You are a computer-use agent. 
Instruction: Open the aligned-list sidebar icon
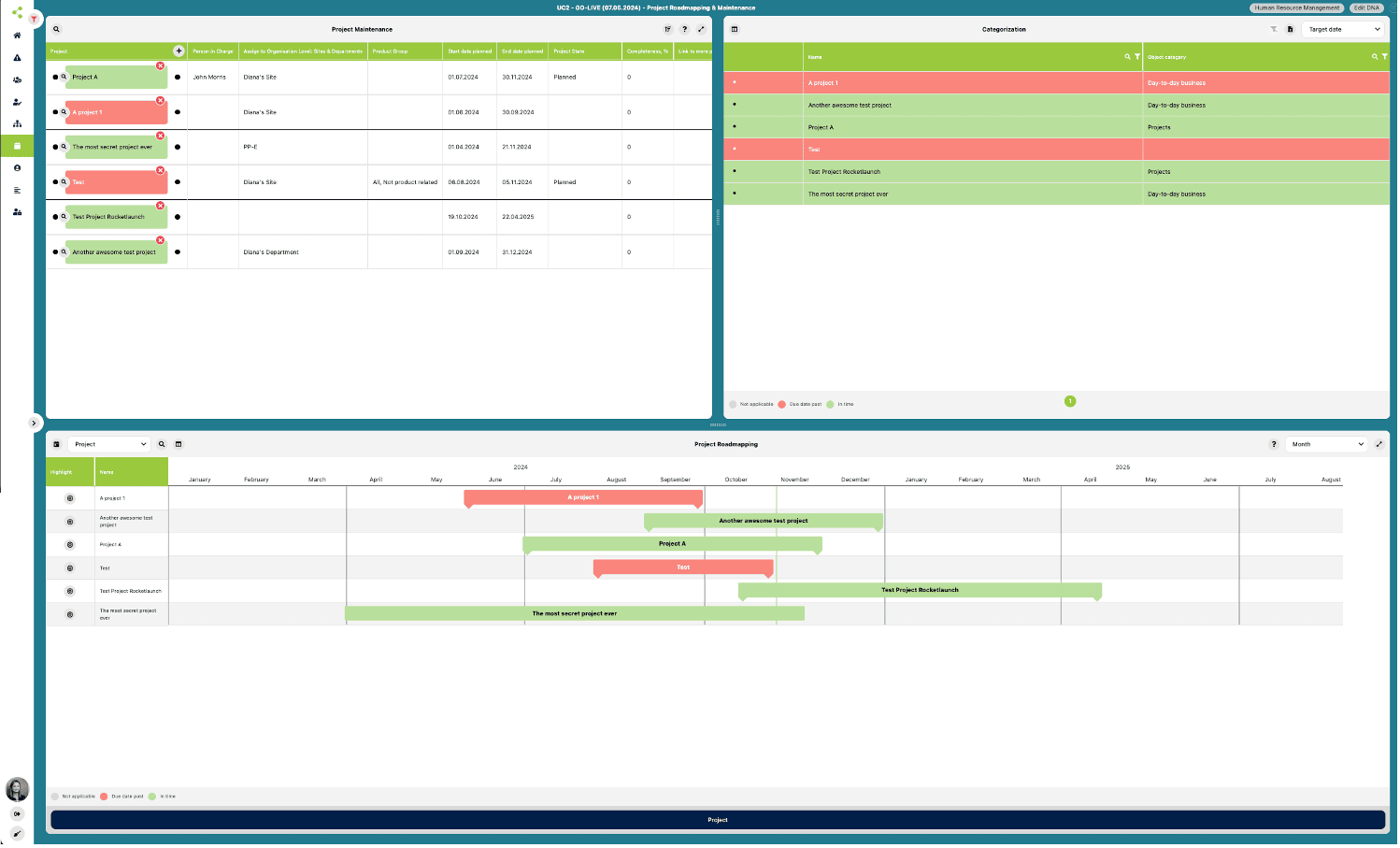[17, 191]
